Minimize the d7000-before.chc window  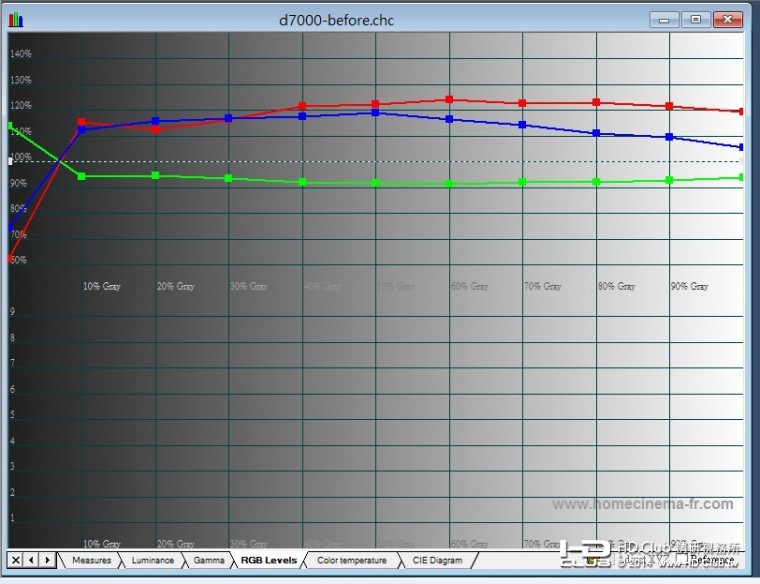click(x=664, y=20)
